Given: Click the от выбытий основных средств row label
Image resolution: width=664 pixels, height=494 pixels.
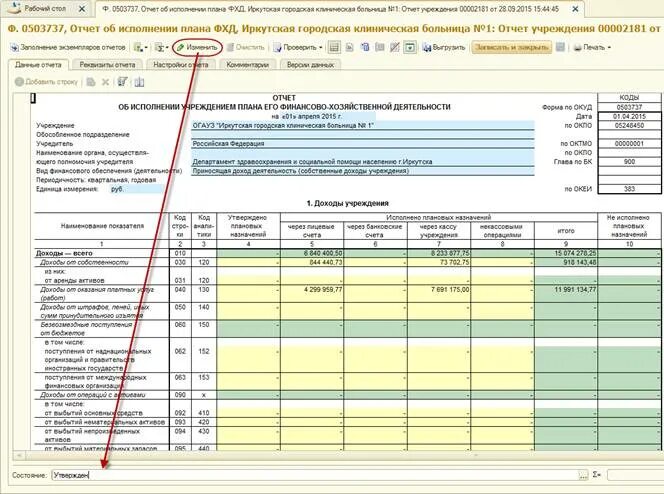Looking at the screenshot, I should pyautogui.click(x=93, y=413).
